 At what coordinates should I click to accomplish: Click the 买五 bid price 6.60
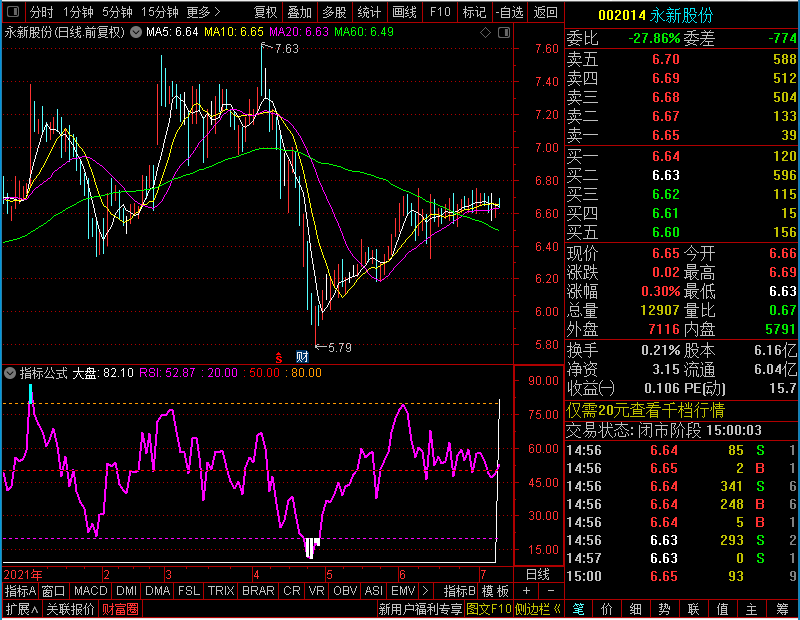(x=666, y=232)
